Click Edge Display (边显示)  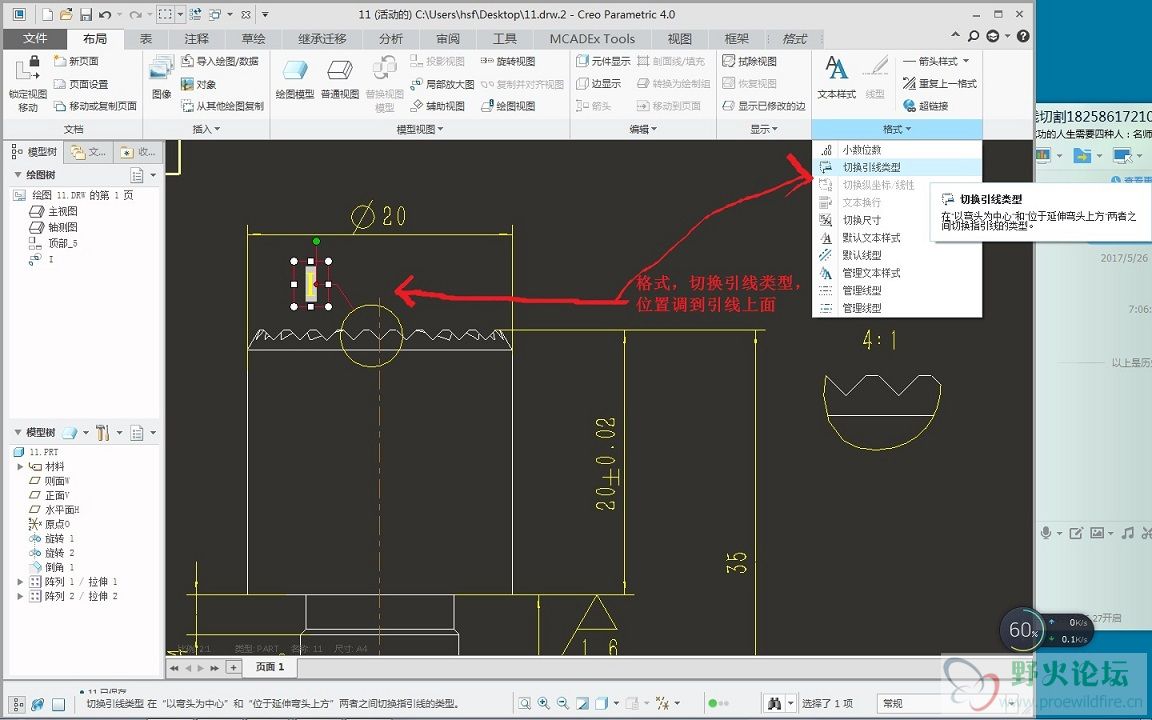[x=599, y=84]
